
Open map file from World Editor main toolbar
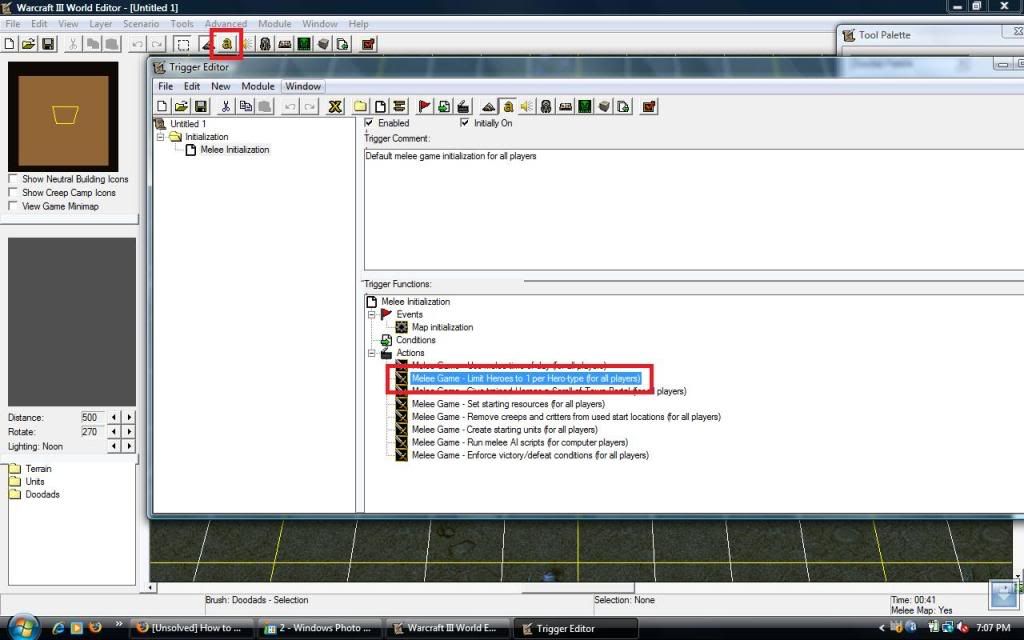29,44
